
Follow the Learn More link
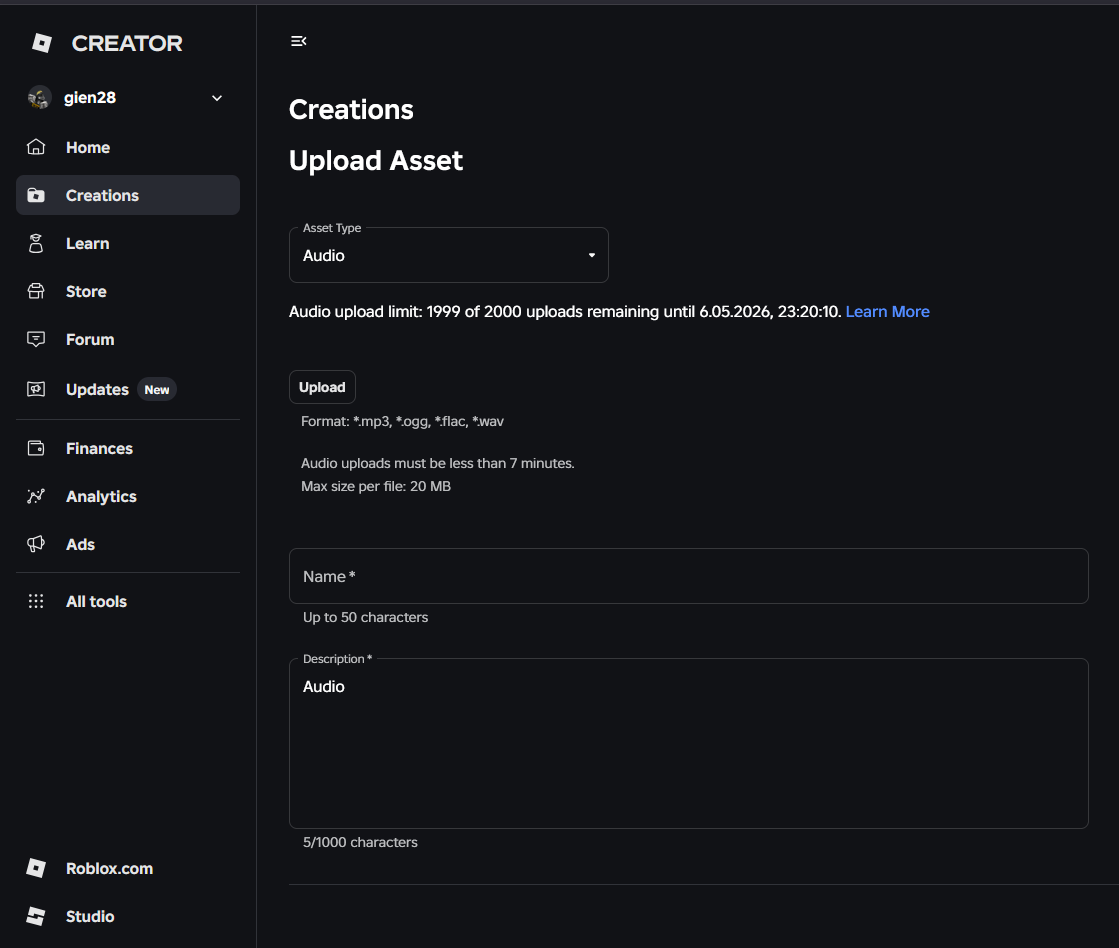(887, 311)
